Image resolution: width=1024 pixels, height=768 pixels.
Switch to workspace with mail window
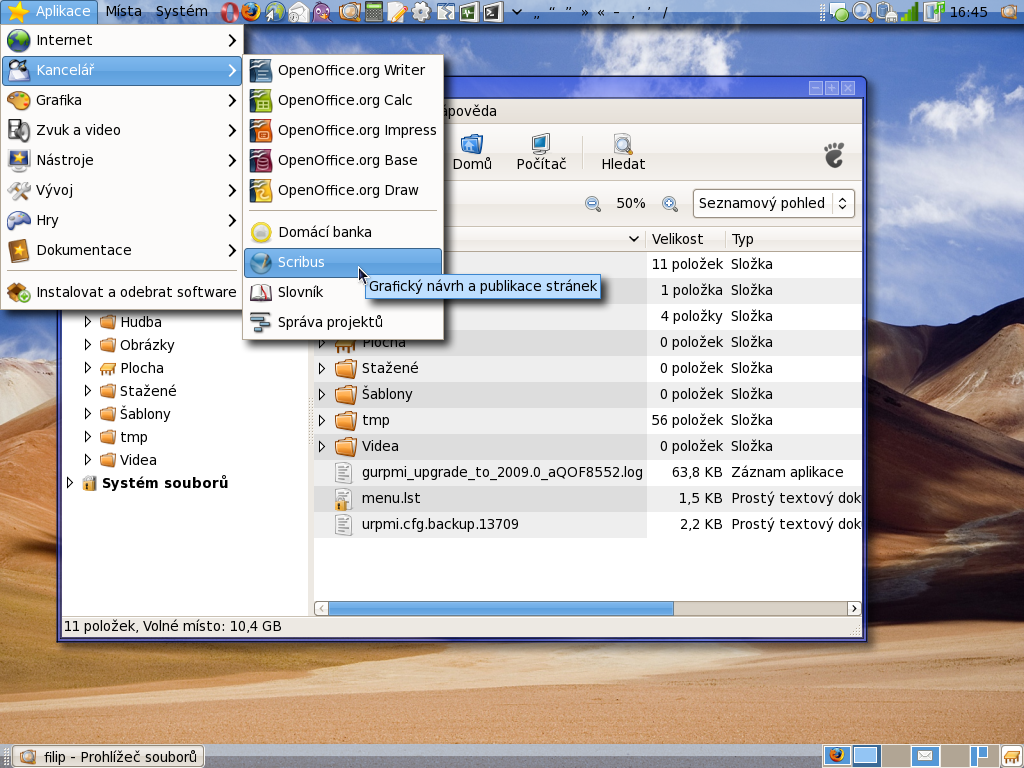click(x=925, y=756)
